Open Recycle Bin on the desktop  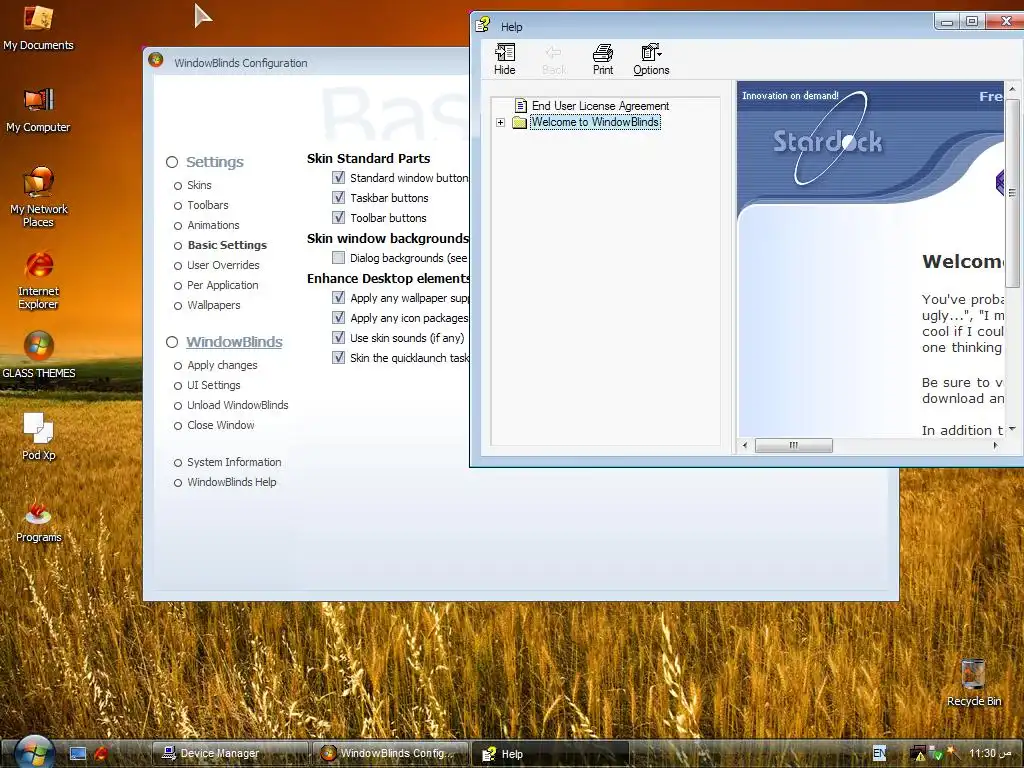click(973, 682)
